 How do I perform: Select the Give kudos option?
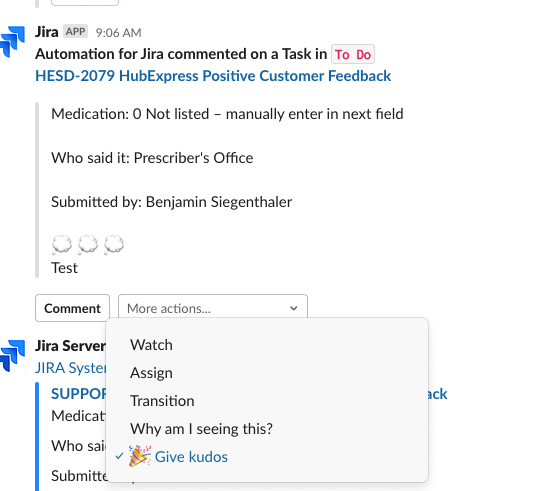191,457
